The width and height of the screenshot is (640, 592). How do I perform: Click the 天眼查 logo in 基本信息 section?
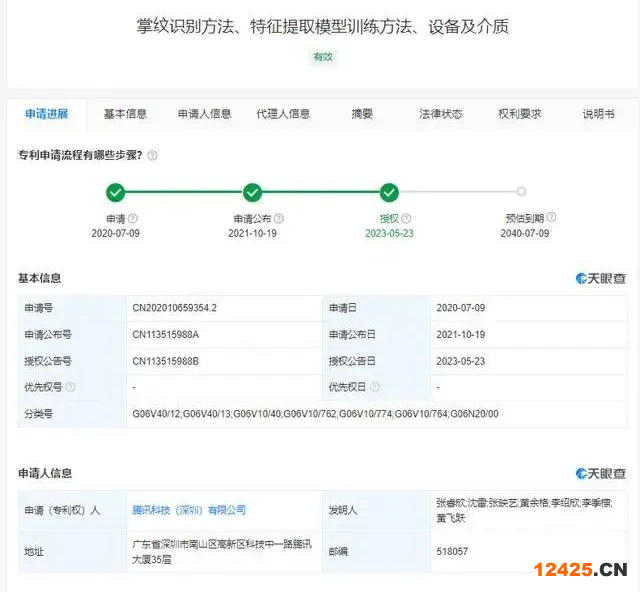point(601,278)
